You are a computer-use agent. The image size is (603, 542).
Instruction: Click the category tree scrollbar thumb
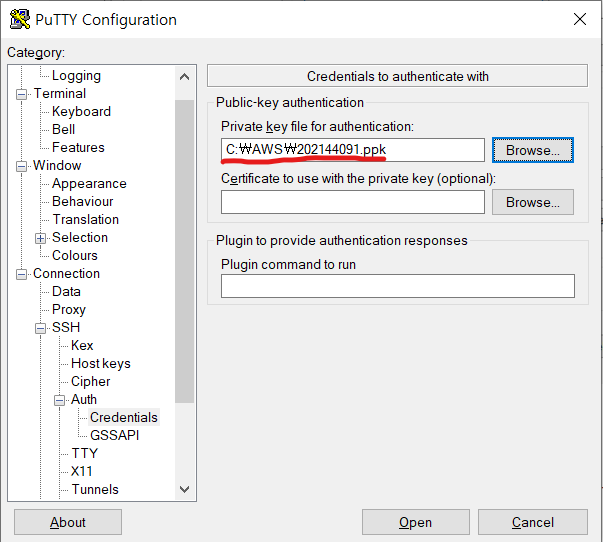(x=184, y=252)
